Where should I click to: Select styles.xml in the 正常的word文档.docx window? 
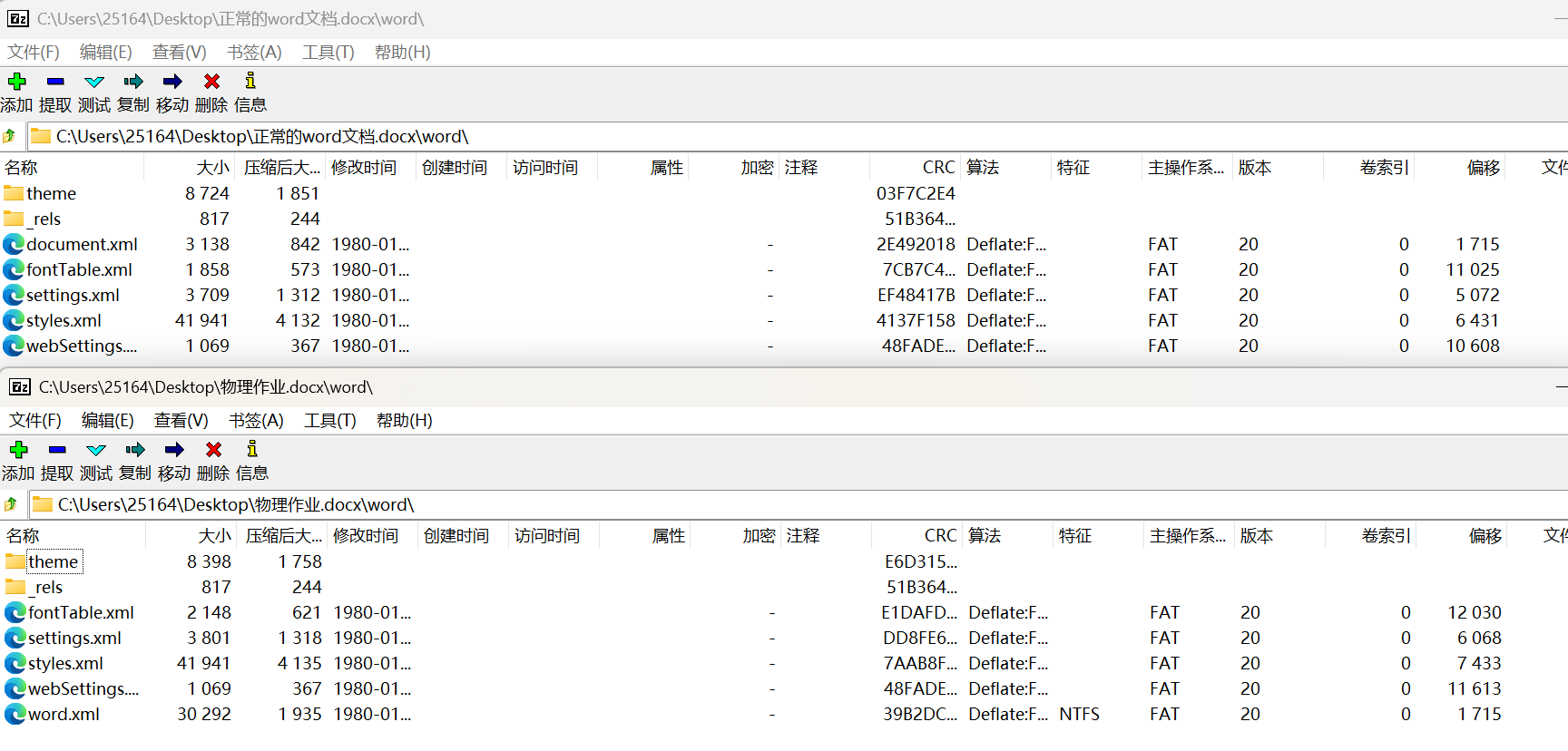[x=64, y=320]
